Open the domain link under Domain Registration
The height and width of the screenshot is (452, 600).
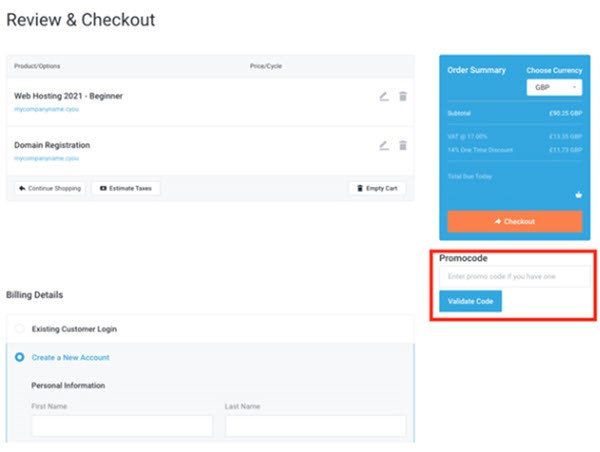[43, 158]
